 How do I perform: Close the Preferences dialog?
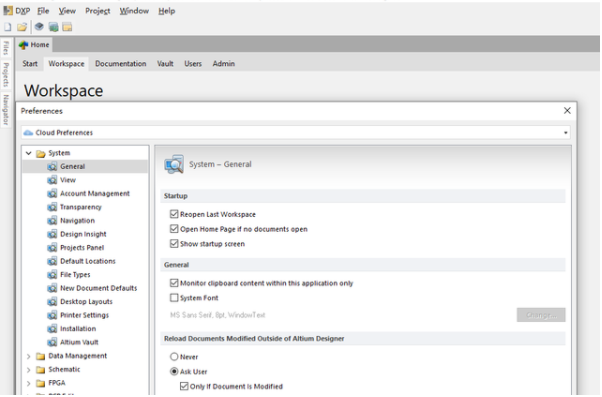567,111
